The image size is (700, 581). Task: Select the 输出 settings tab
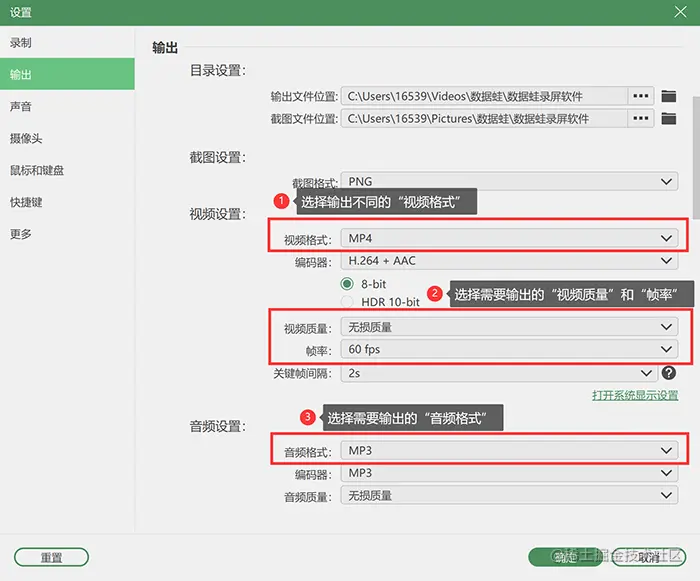point(67,74)
